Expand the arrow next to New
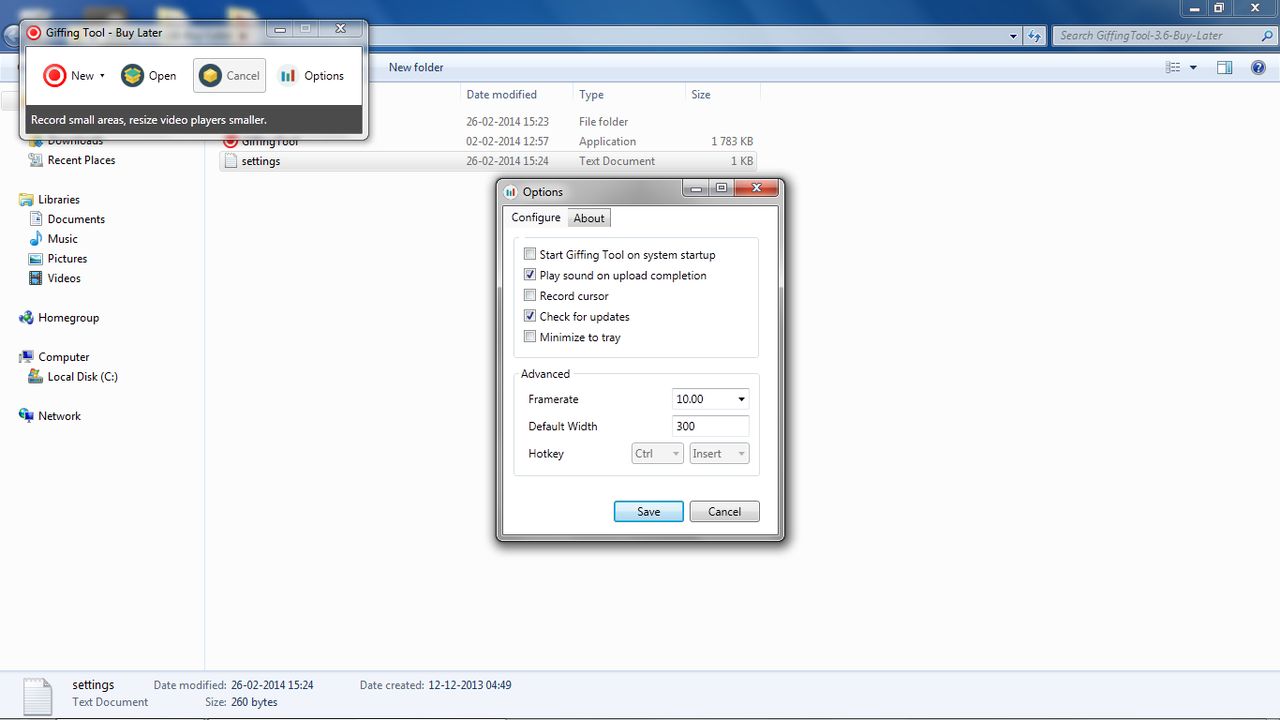The width and height of the screenshot is (1280, 720). coord(102,76)
